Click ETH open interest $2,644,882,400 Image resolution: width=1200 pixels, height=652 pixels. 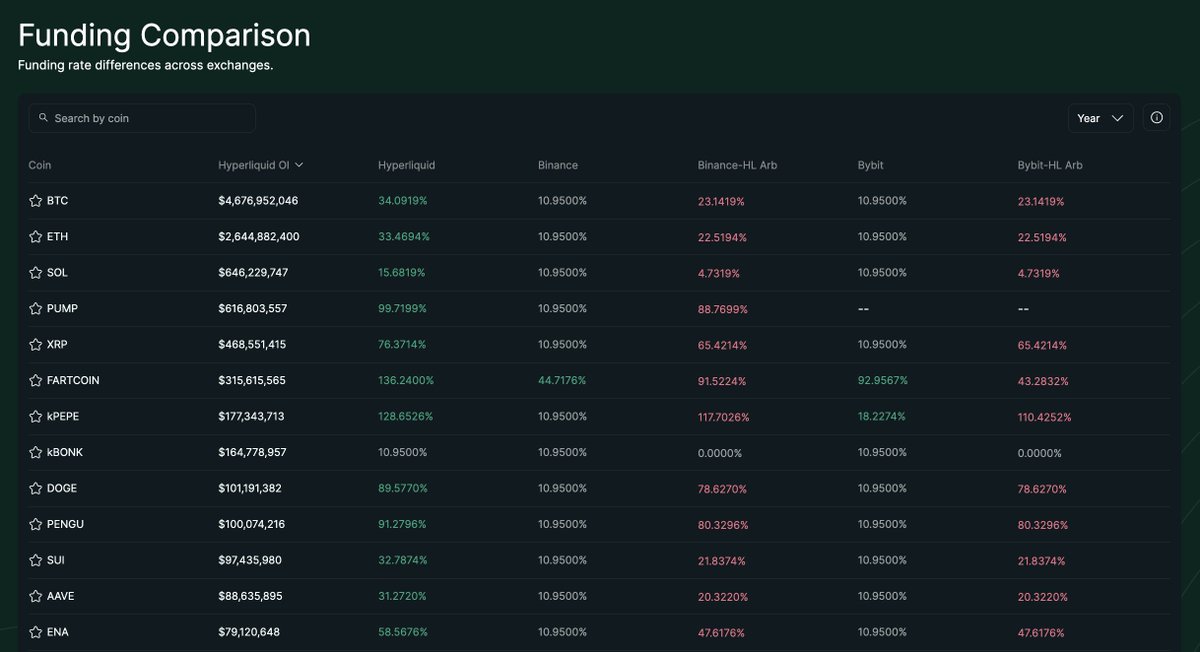pyautogui.click(x=259, y=237)
